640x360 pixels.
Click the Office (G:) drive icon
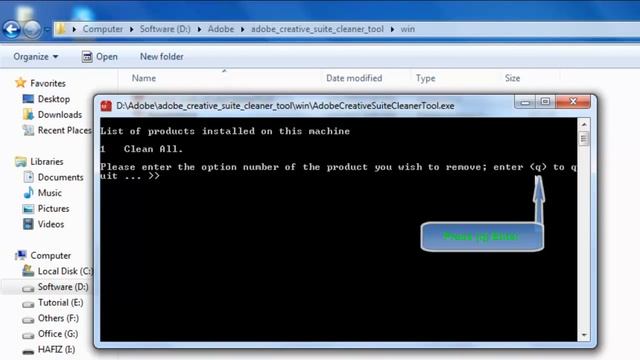tap(28, 336)
